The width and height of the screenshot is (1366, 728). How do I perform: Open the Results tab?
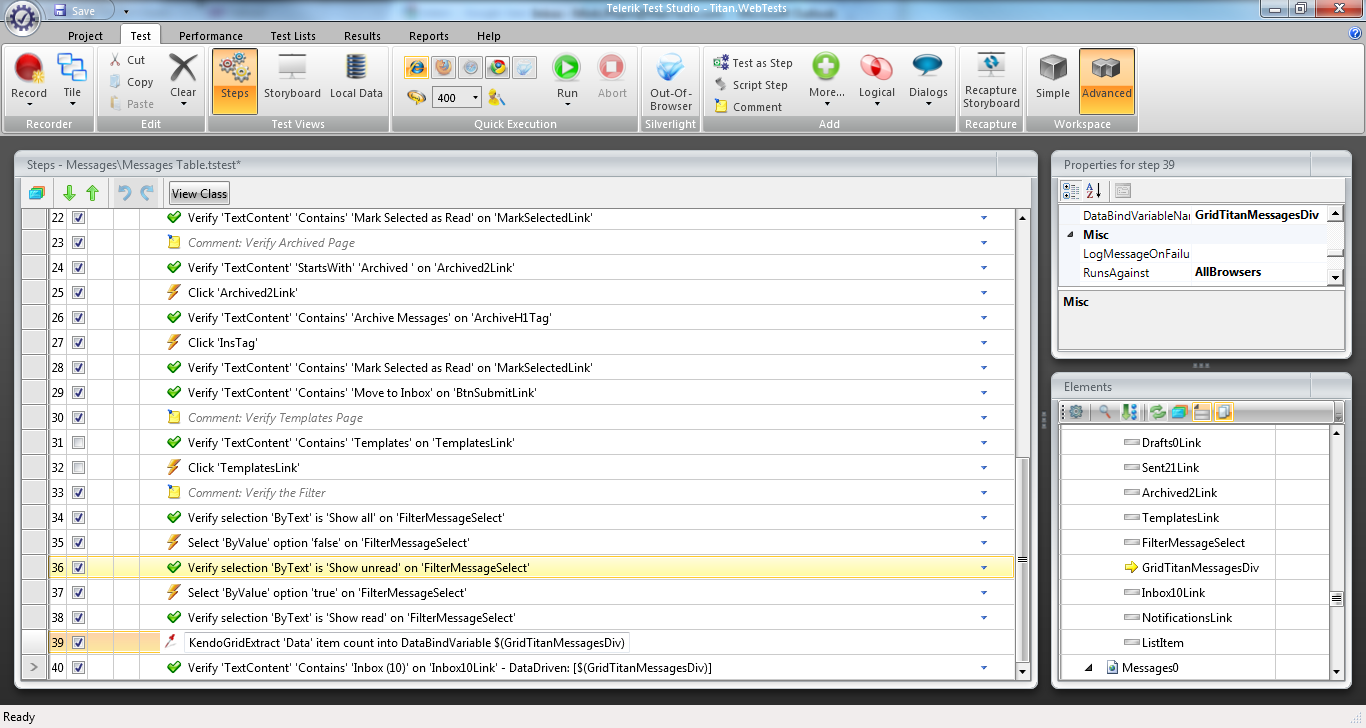pyautogui.click(x=362, y=36)
